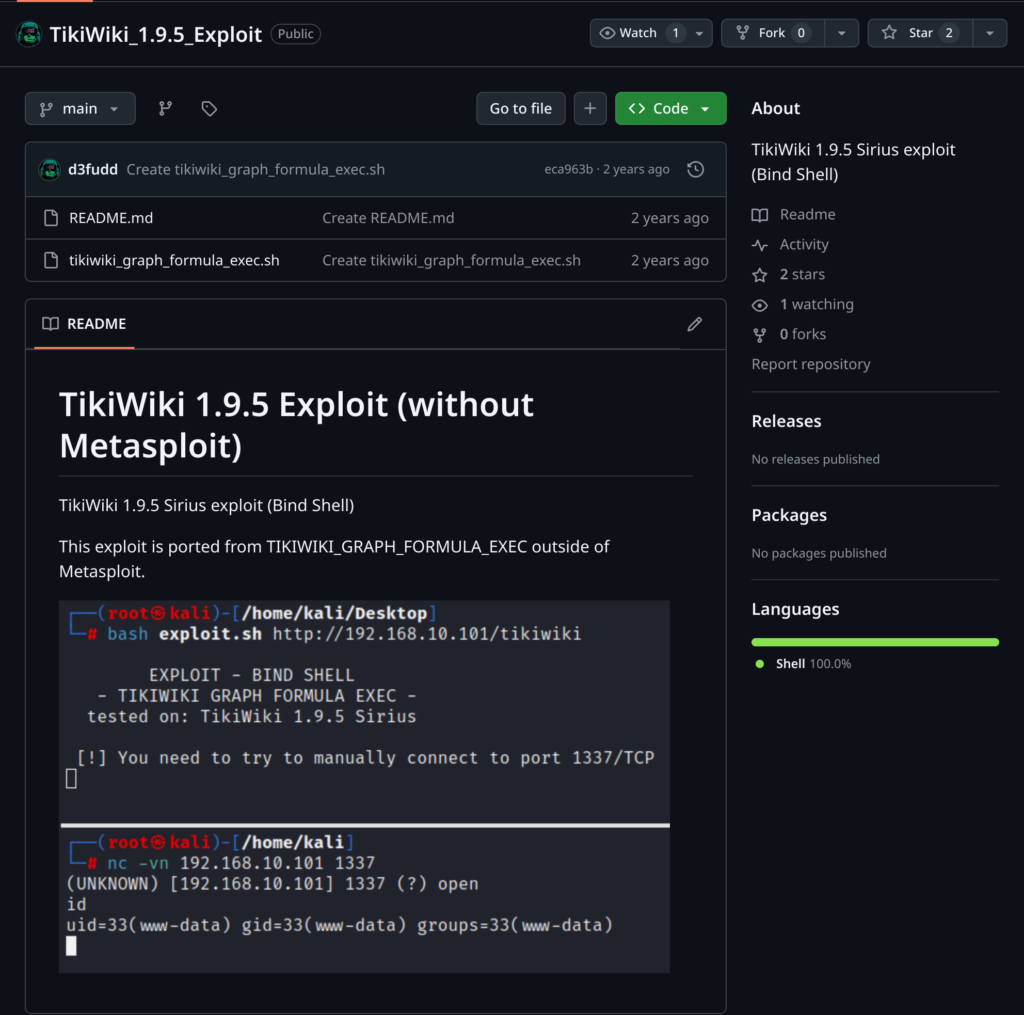Click the Go to file button
1024x1015 pixels.
tap(520, 108)
